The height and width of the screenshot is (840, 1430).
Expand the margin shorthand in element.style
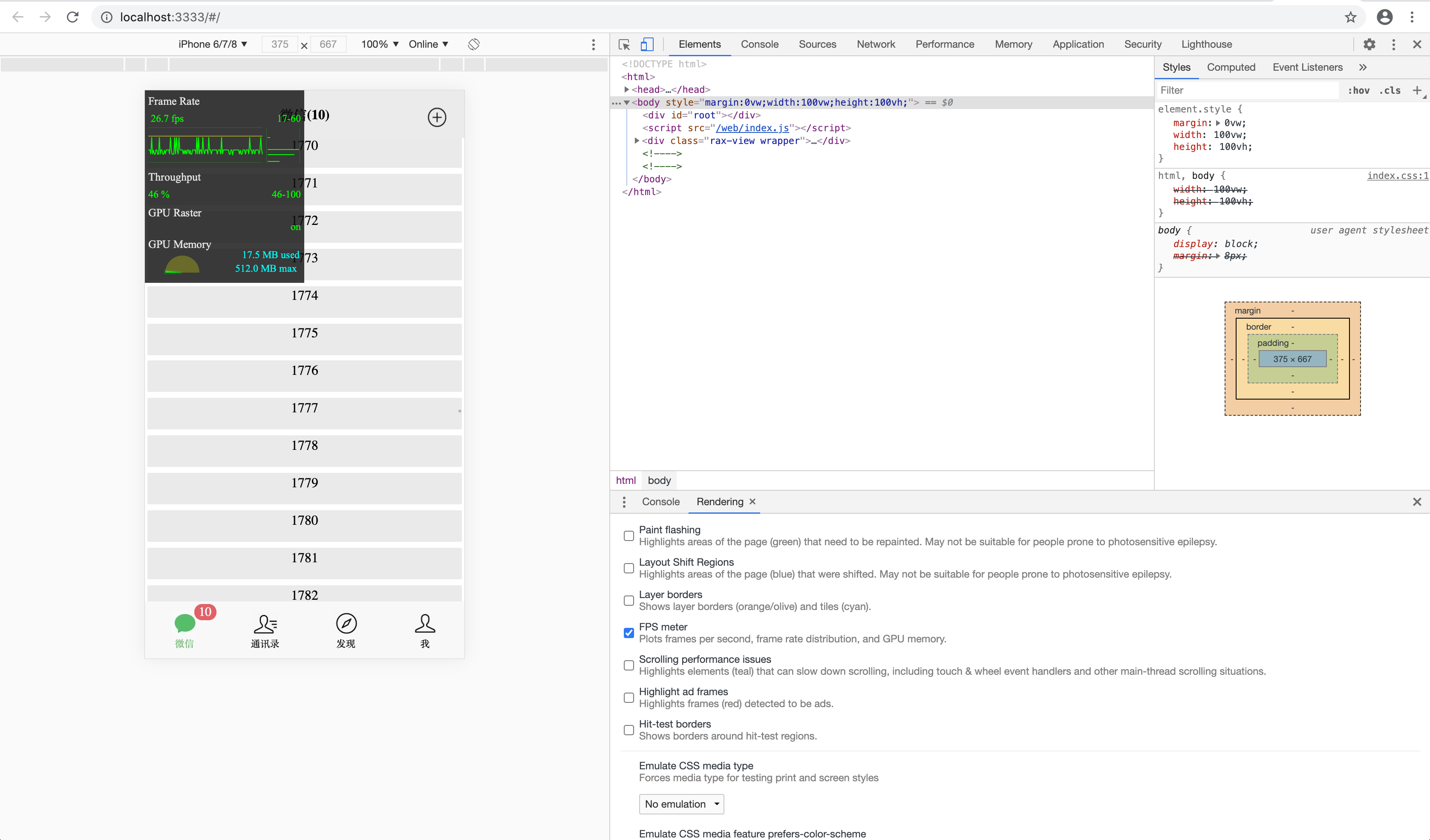point(1218,123)
